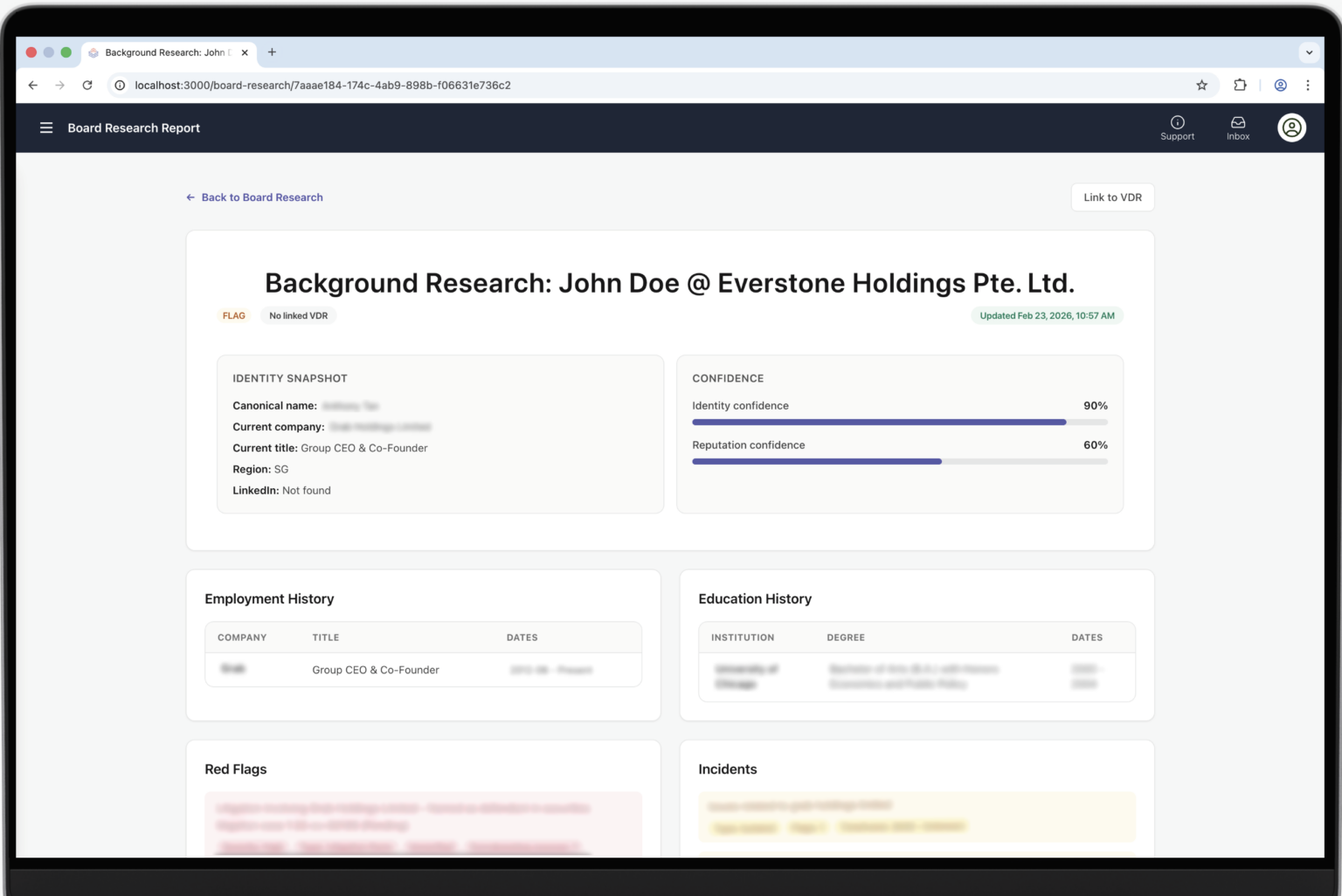Open Chrome three-dot menu
This screenshot has height=896, width=1342.
click(x=1307, y=86)
